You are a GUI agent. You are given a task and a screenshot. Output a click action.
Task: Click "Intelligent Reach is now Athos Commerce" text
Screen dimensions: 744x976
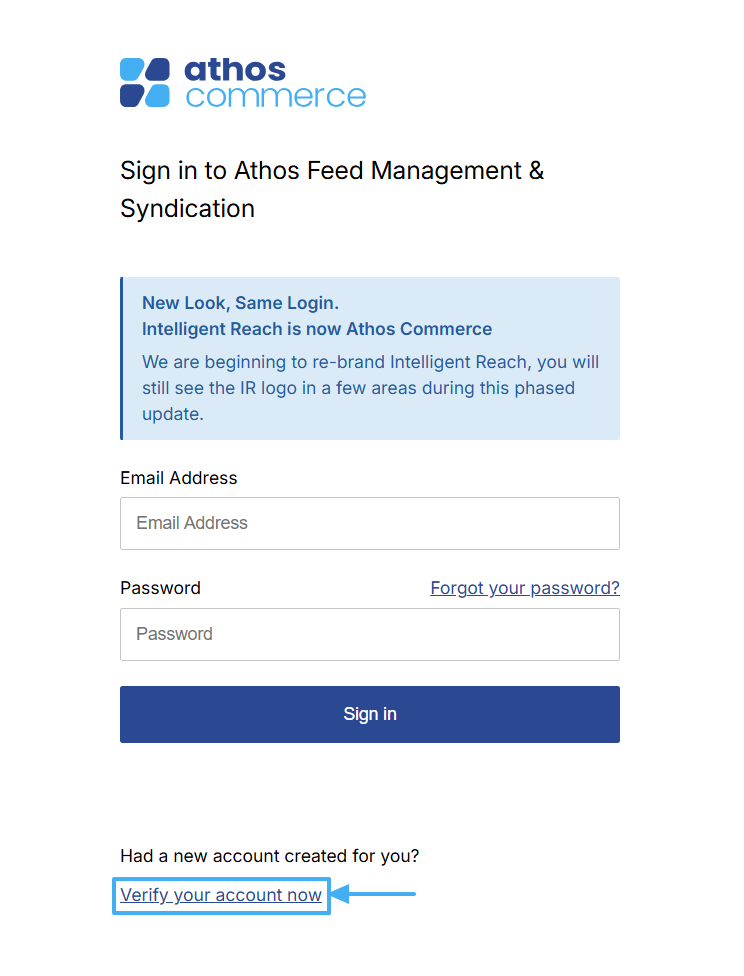pyautogui.click(x=317, y=329)
